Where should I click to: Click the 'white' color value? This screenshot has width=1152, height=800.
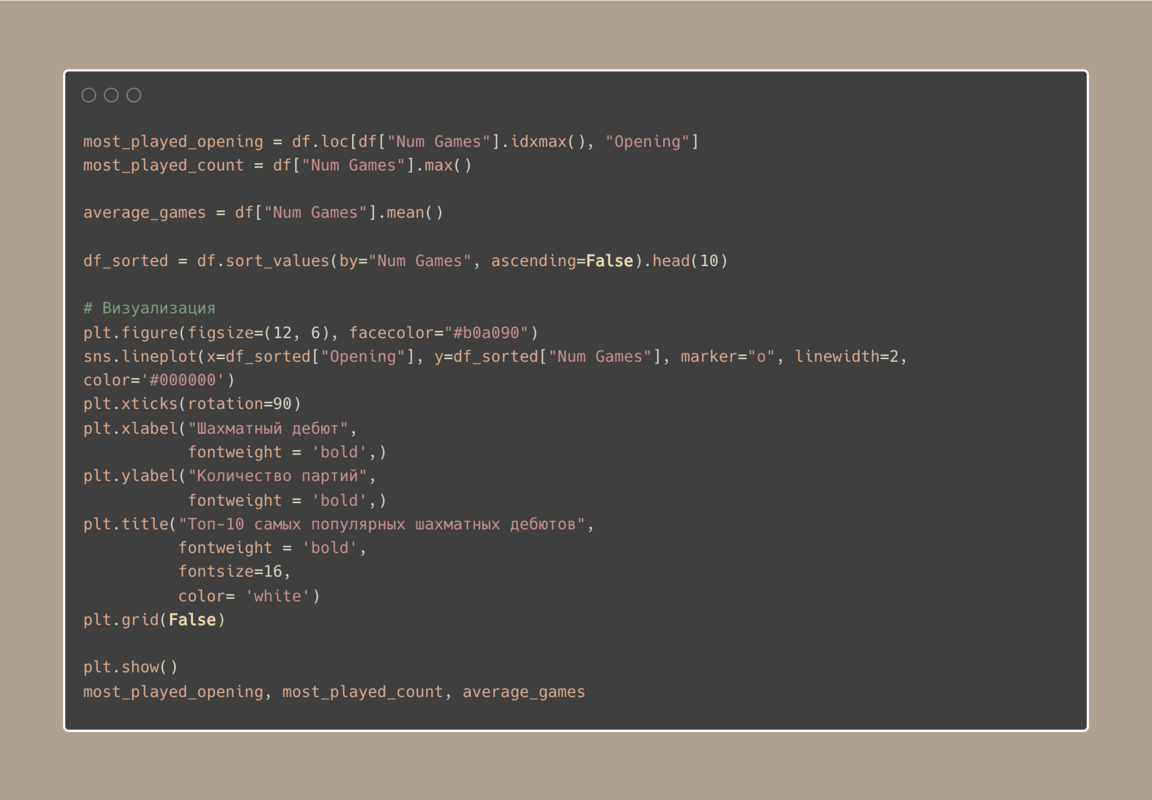coord(278,596)
